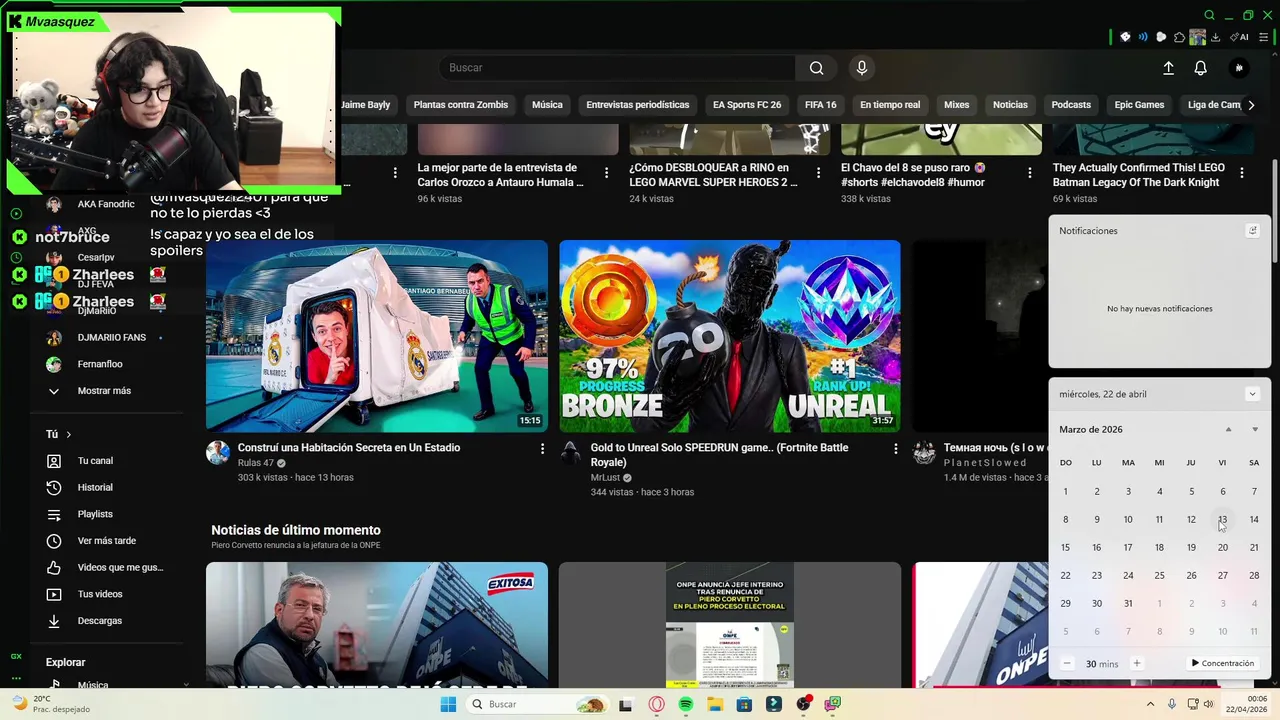The image size is (1280, 720).
Task: Select March 13 in the calendar
Action: (1222, 519)
